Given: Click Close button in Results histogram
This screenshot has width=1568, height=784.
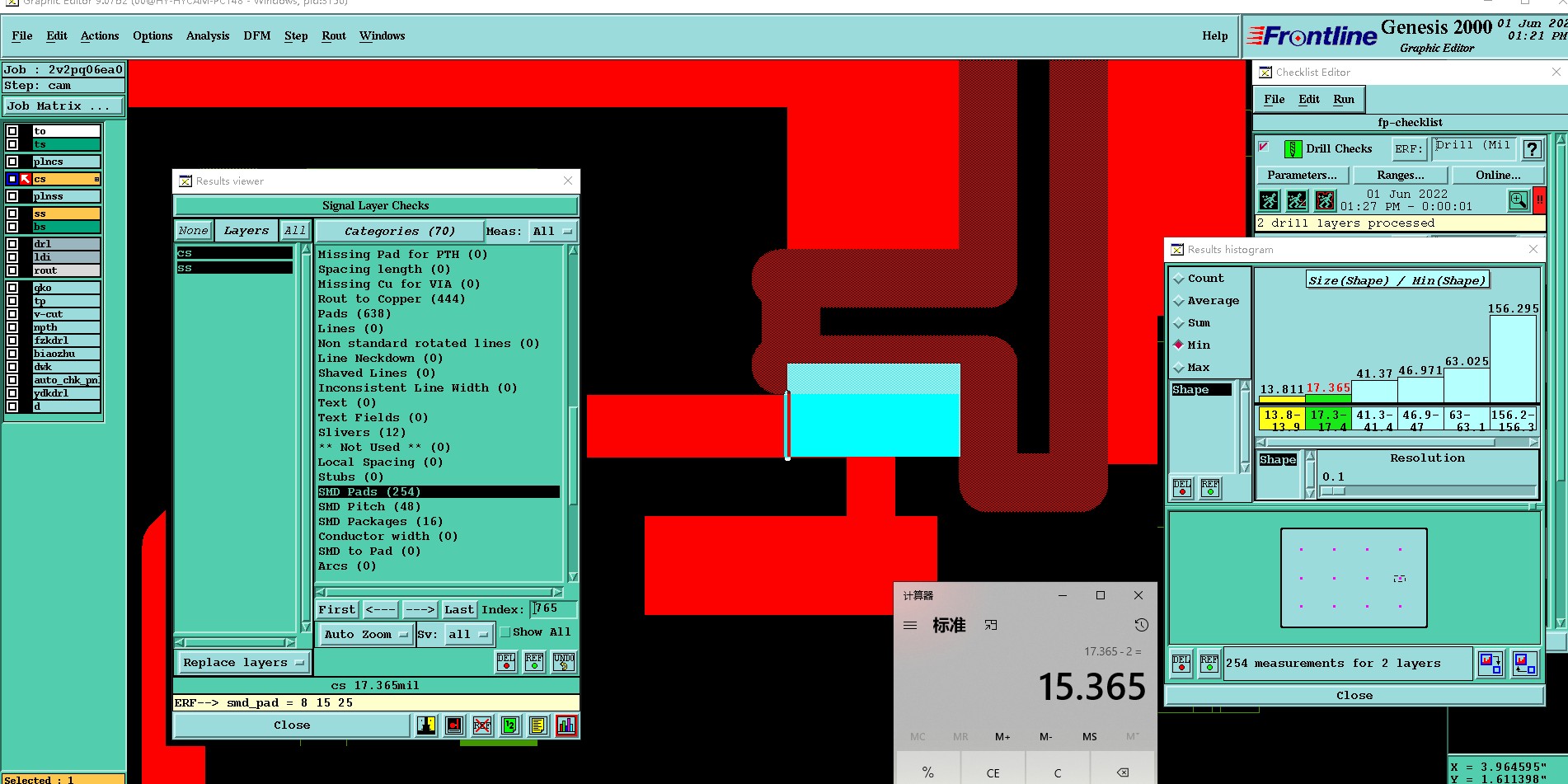Looking at the screenshot, I should click(1354, 695).
